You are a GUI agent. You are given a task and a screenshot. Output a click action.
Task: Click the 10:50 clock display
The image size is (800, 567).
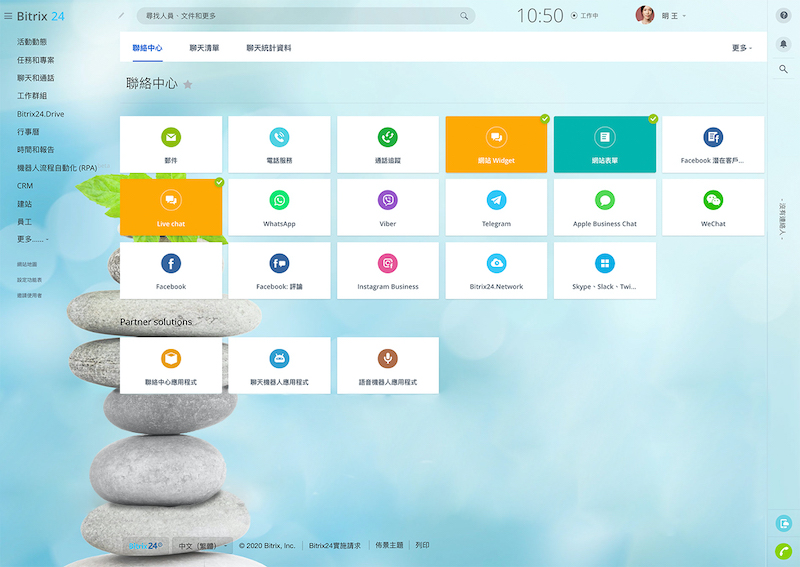coord(540,16)
